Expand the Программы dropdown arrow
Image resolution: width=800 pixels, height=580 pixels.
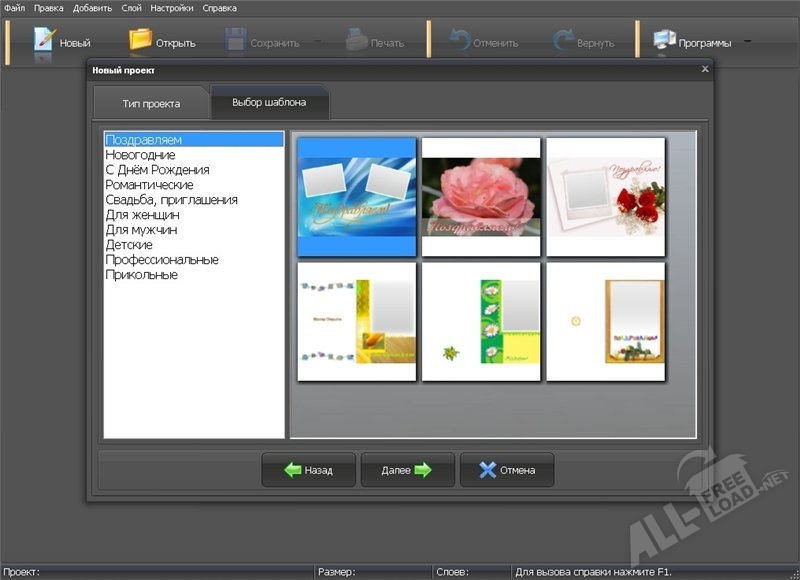pos(747,42)
